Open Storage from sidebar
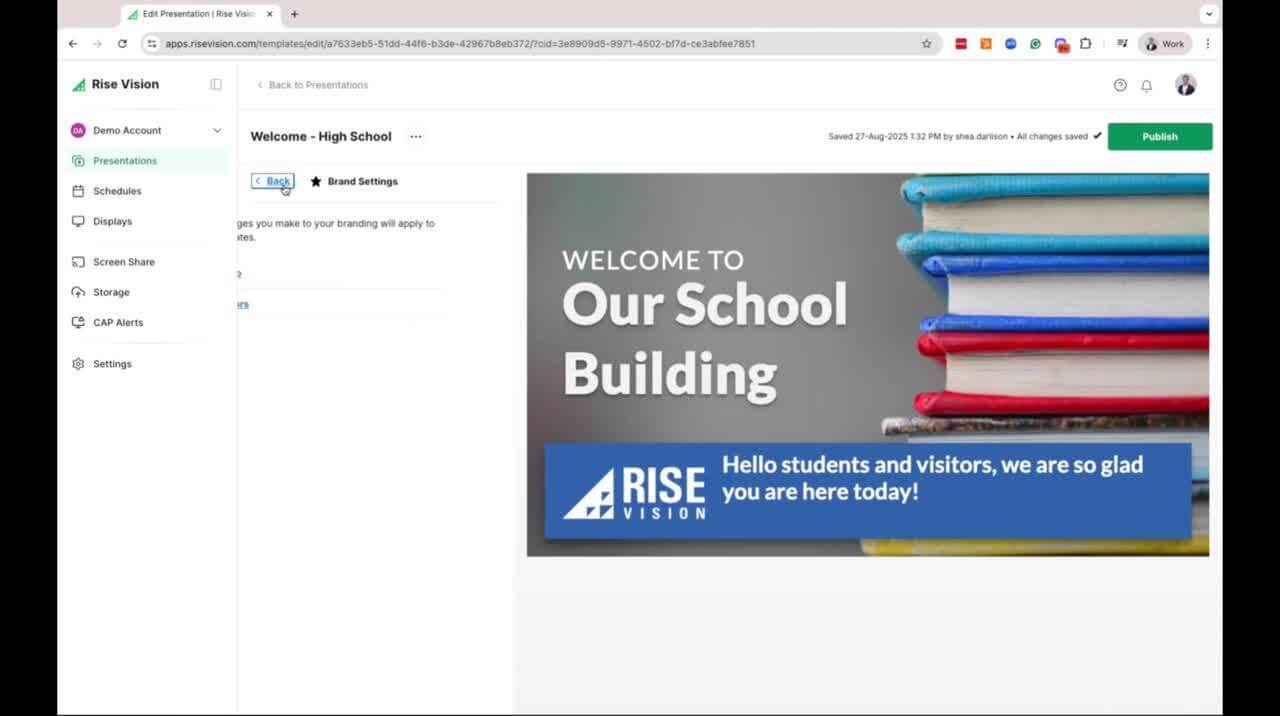Screen dimensions: 1280x716 point(111,292)
